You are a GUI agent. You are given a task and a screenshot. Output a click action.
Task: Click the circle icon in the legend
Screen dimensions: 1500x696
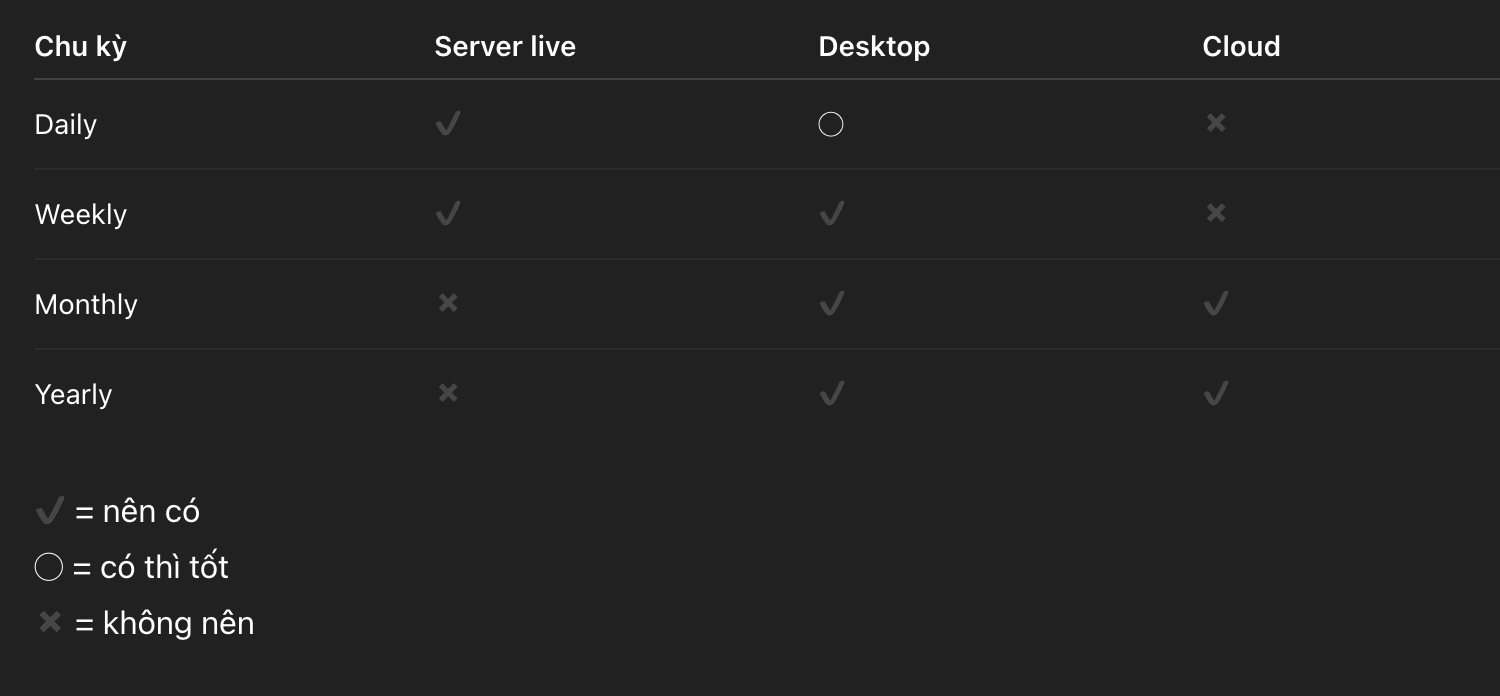point(49,567)
